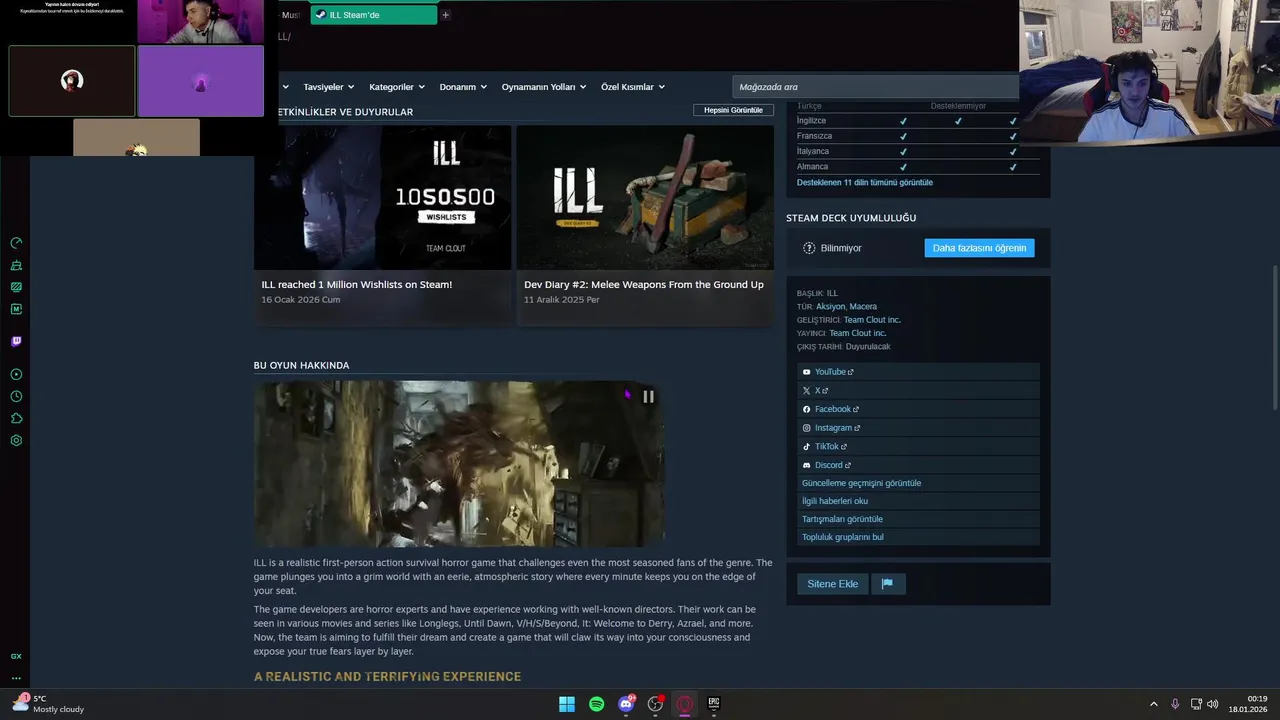
Task: Expand the Kategoriler dropdown menu
Action: [x=396, y=87]
